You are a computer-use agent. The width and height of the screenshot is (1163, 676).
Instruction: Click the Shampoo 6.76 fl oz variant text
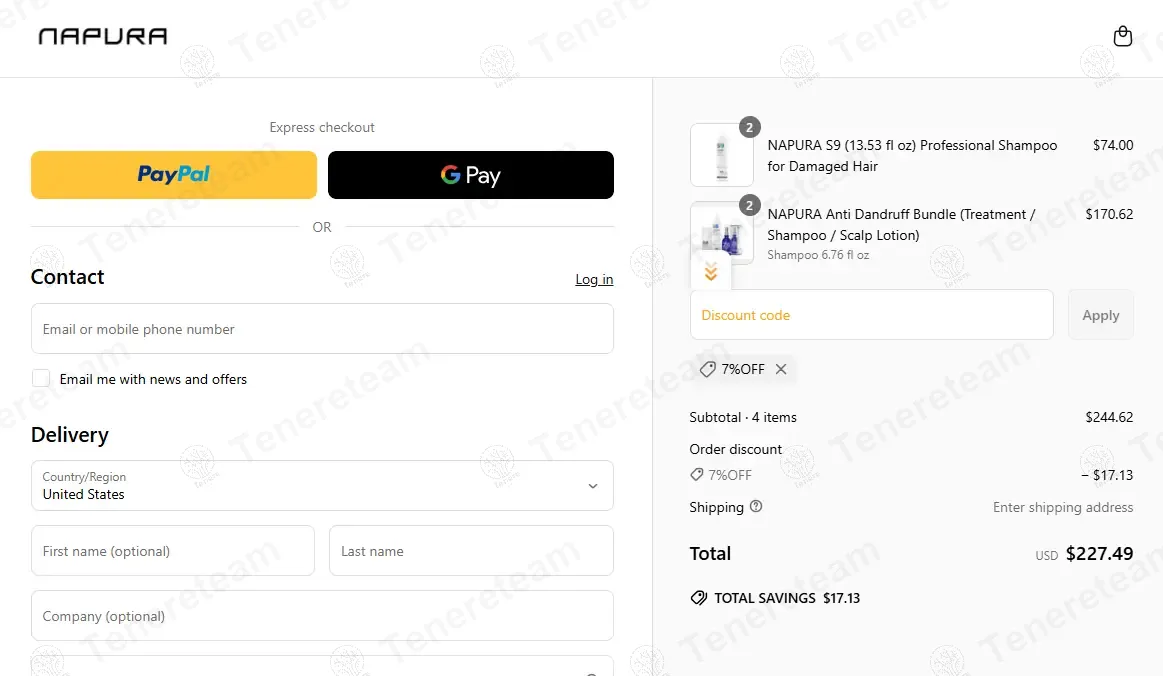[817, 255]
